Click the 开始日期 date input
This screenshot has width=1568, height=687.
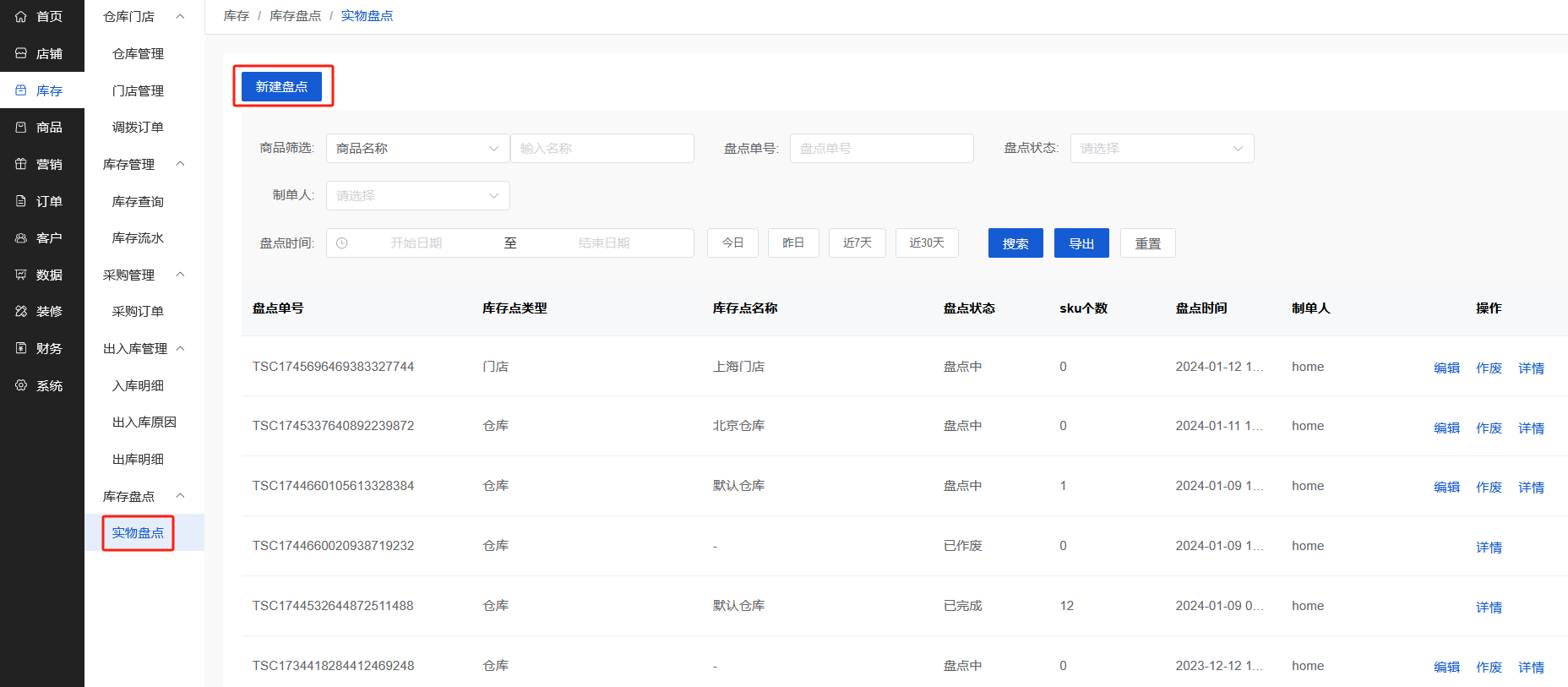[416, 243]
